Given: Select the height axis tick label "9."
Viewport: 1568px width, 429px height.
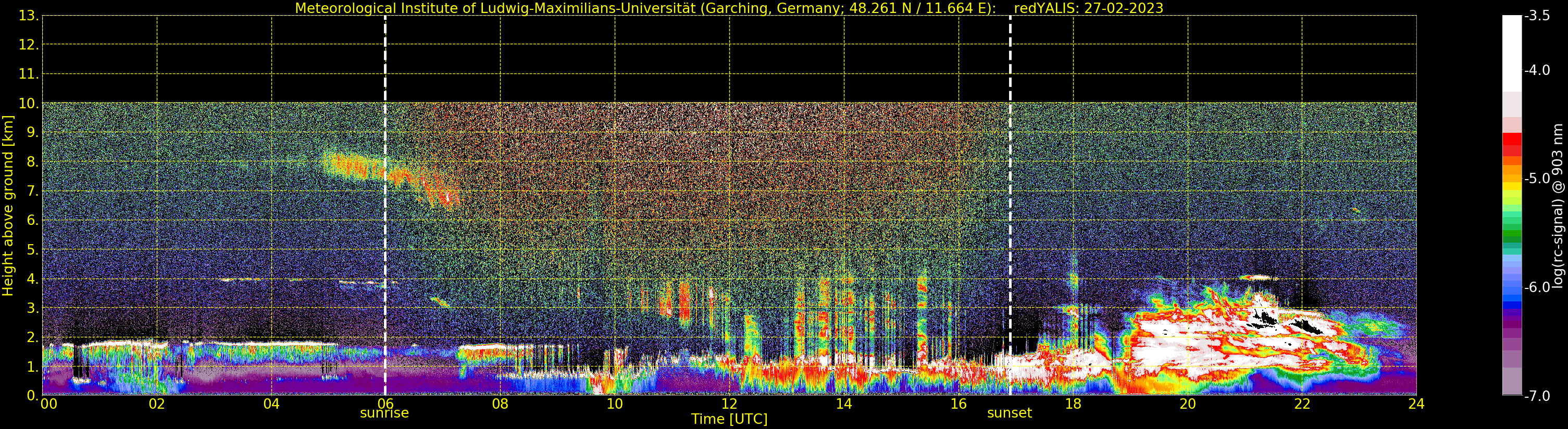Looking at the screenshot, I should [x=33, y=133].
